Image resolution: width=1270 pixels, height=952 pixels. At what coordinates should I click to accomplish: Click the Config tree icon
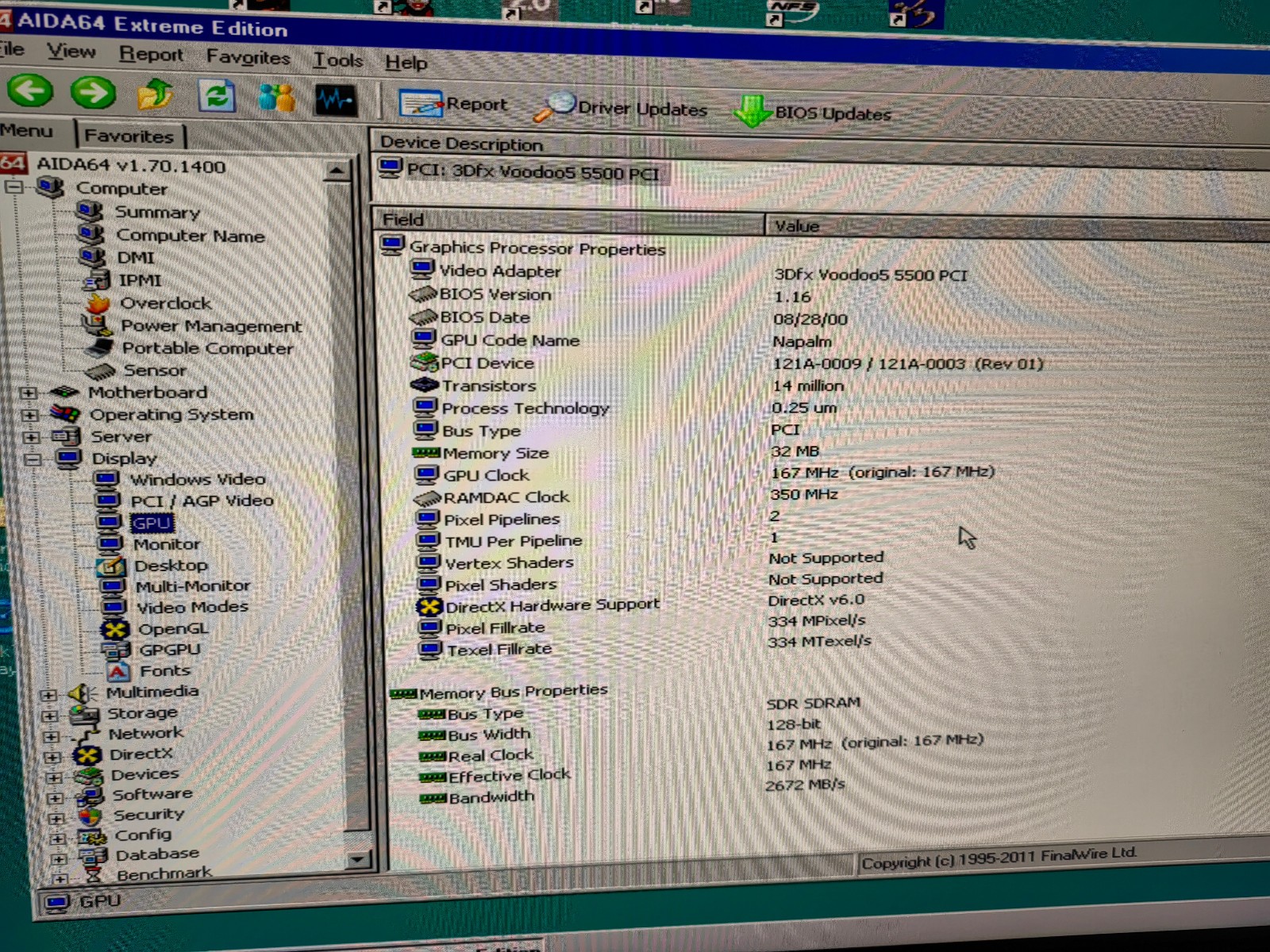92,837
